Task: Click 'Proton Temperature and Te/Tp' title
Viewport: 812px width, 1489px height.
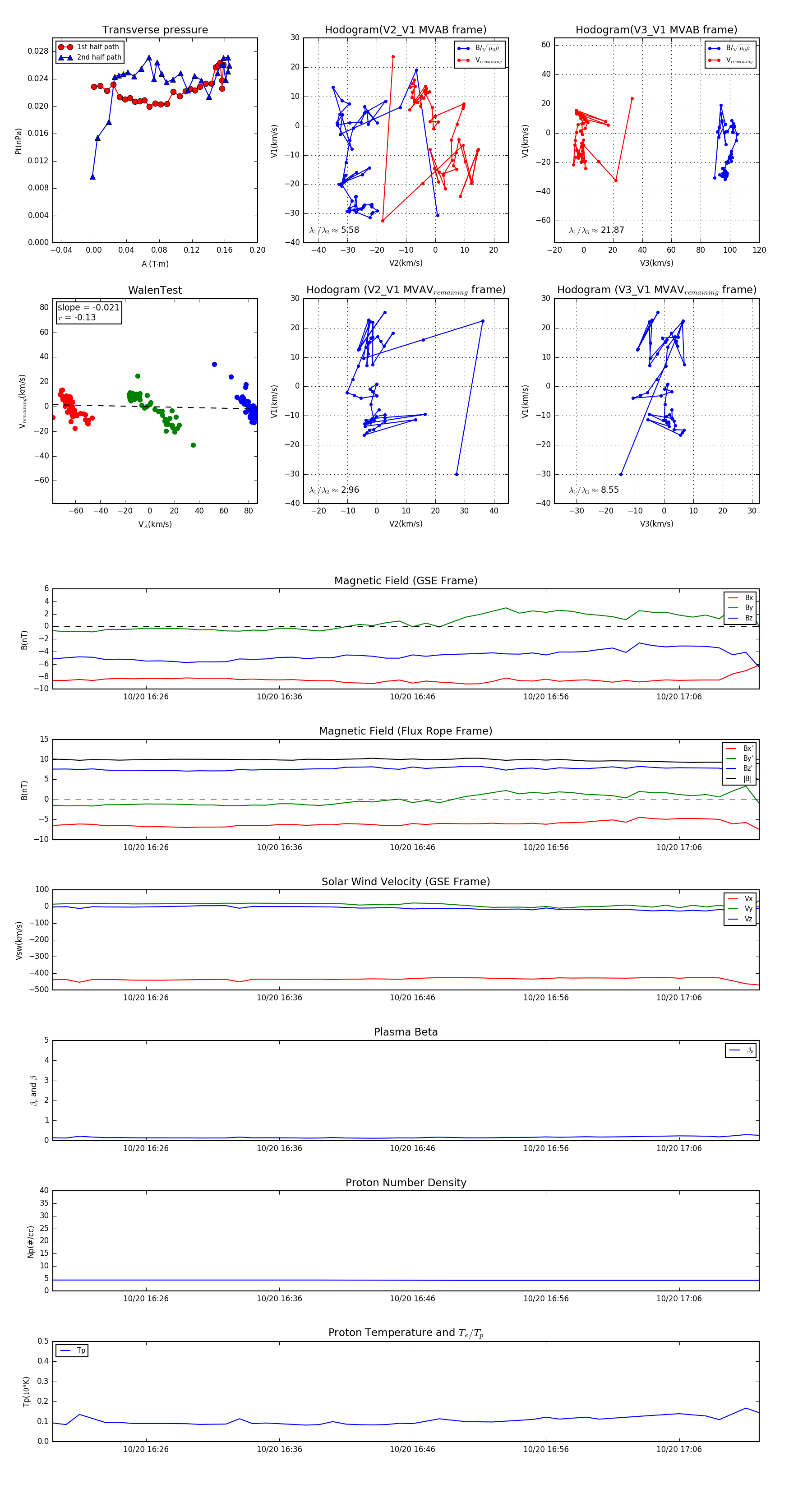Action: coord(406,1332)
